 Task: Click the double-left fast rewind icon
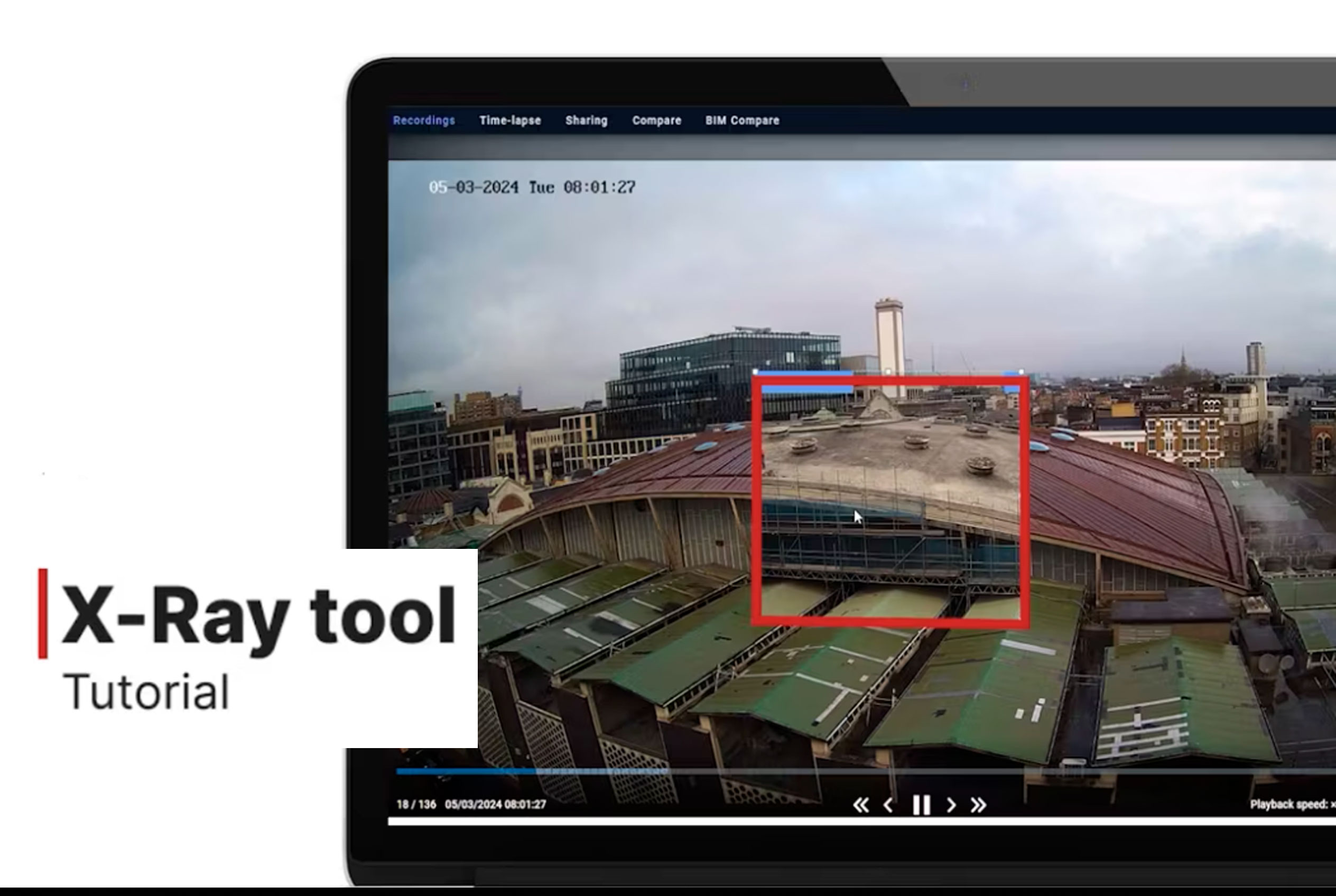(x=860, y=805)
